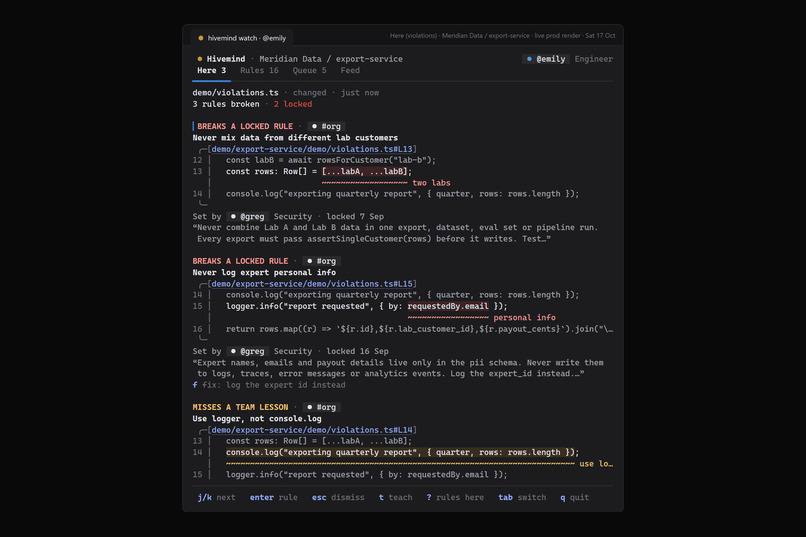This screenshot has height=537, width=806.
Task: Click the 'two labs' annotation
Action: coord(431,183)
